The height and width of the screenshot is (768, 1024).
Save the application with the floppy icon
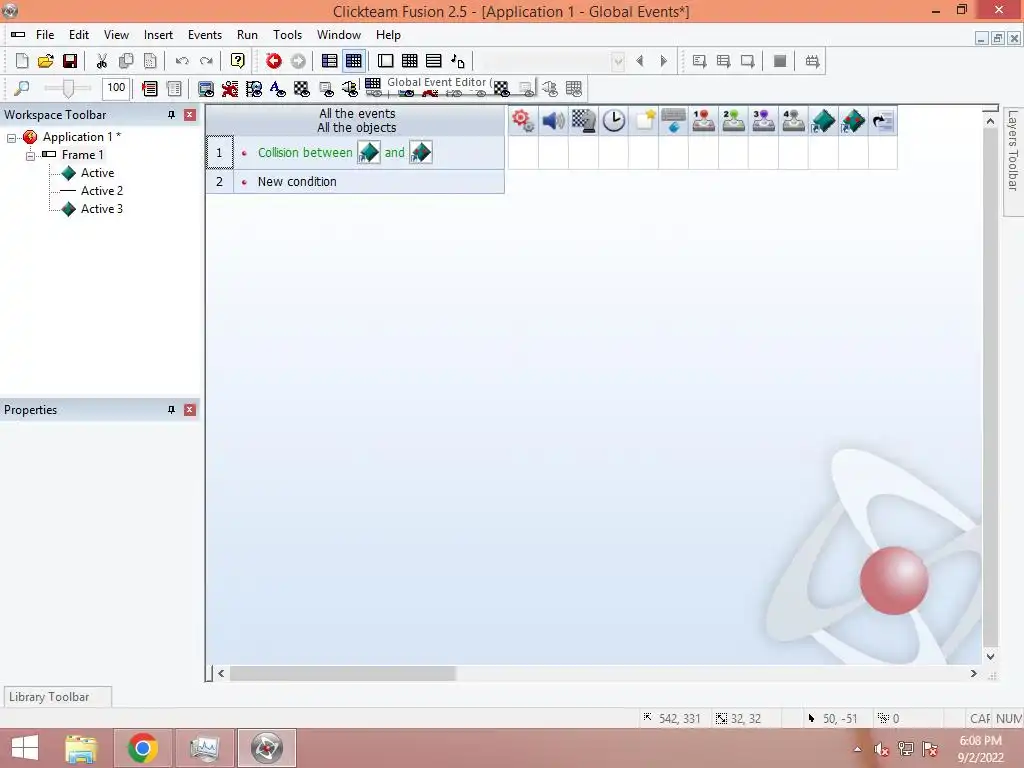(x=70, y=61)
